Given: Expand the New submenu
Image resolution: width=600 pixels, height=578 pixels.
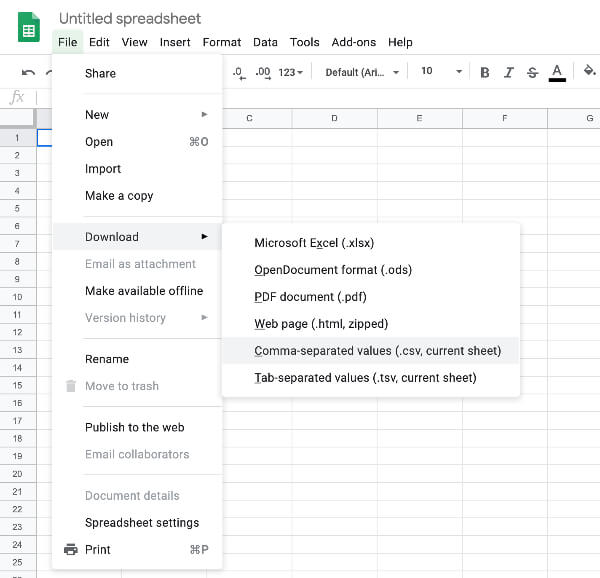Looking at the screenshot, I should point(137,114).
